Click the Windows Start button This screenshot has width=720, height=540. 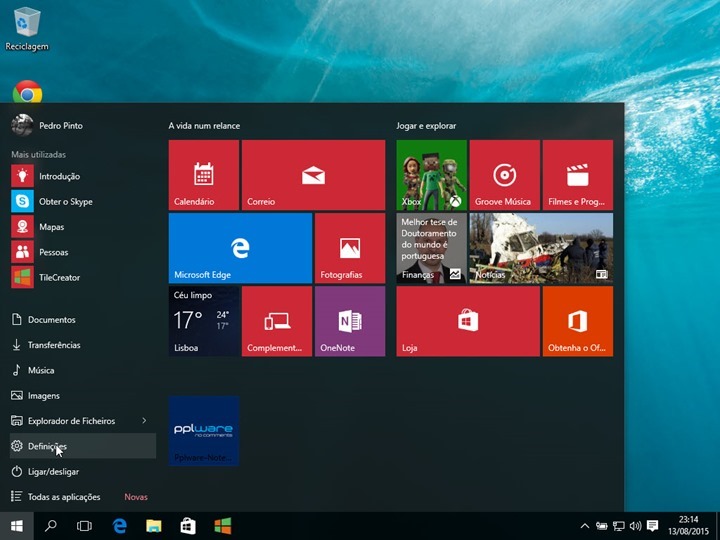pyautogui.click(x=17, y=526)
